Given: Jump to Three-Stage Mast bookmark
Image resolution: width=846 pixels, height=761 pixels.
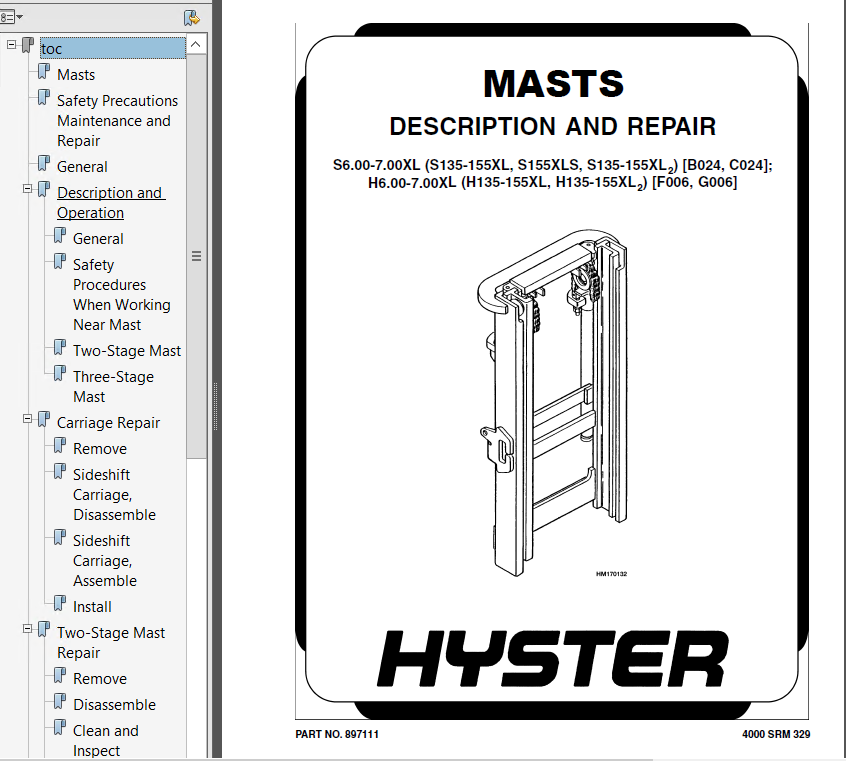Looking at the screenshot, I should tap(113, 387).
